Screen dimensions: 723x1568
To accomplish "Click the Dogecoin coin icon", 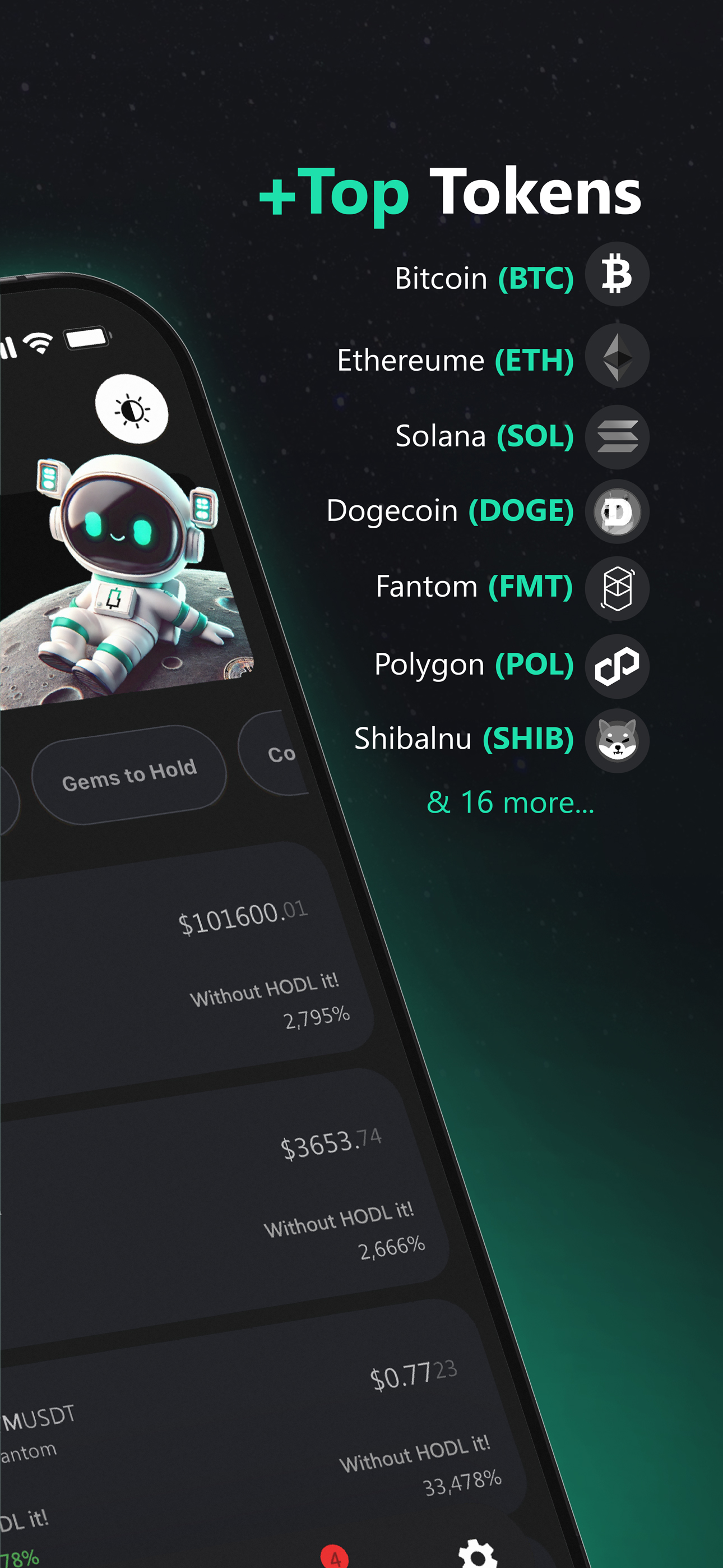I will 617,511.
